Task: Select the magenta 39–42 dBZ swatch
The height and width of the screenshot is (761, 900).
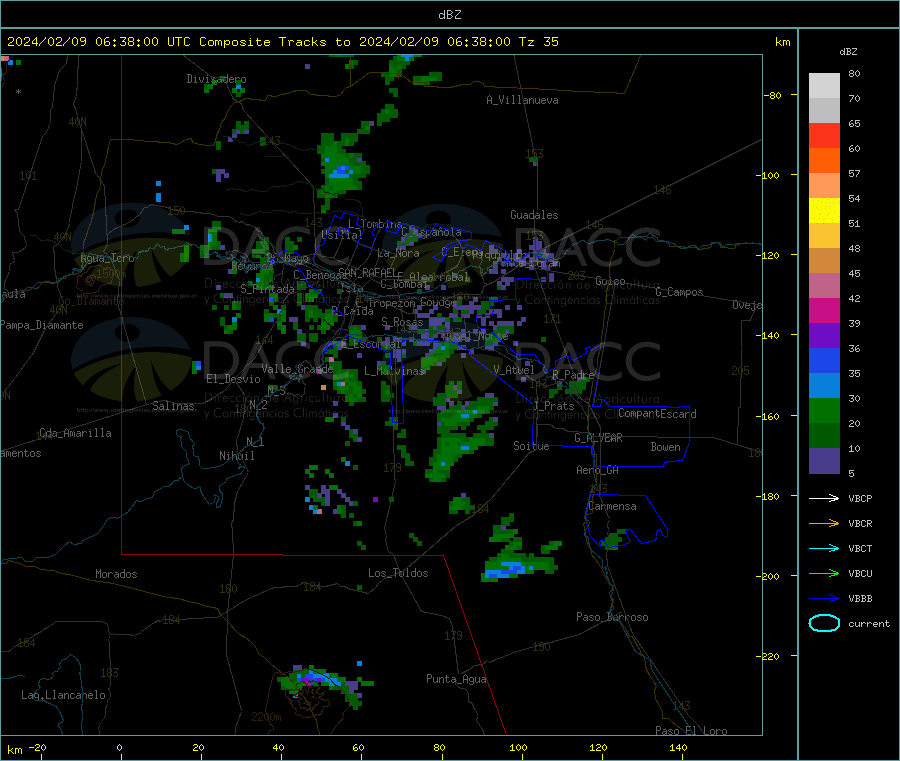Action: click(x=824, y=310)
